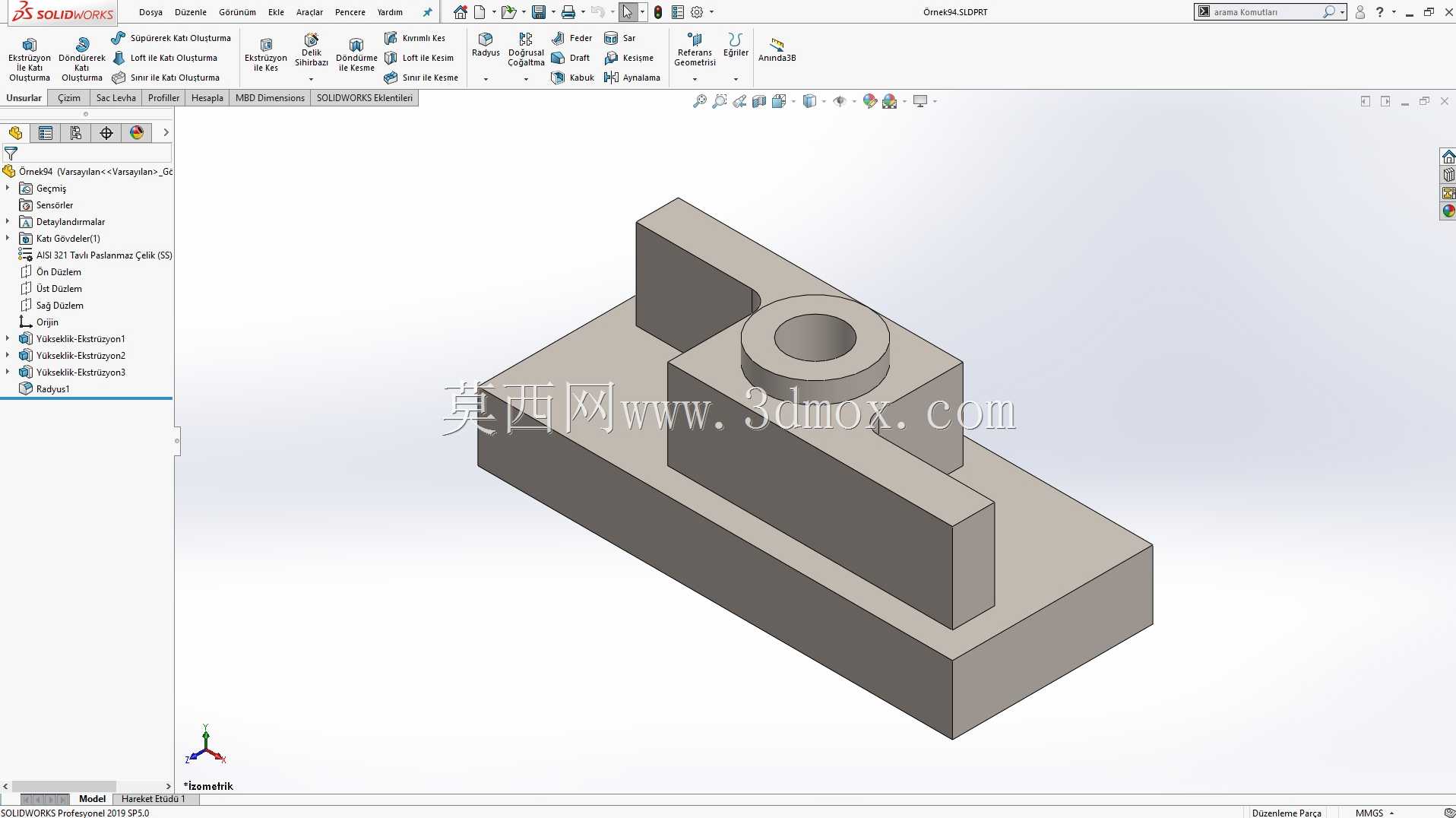Image resolution: width=1456 pixels, height=818 pixels.
Task: Select Ekstrüzyon ile Katı Oluşturma tool
Action: 30,59
